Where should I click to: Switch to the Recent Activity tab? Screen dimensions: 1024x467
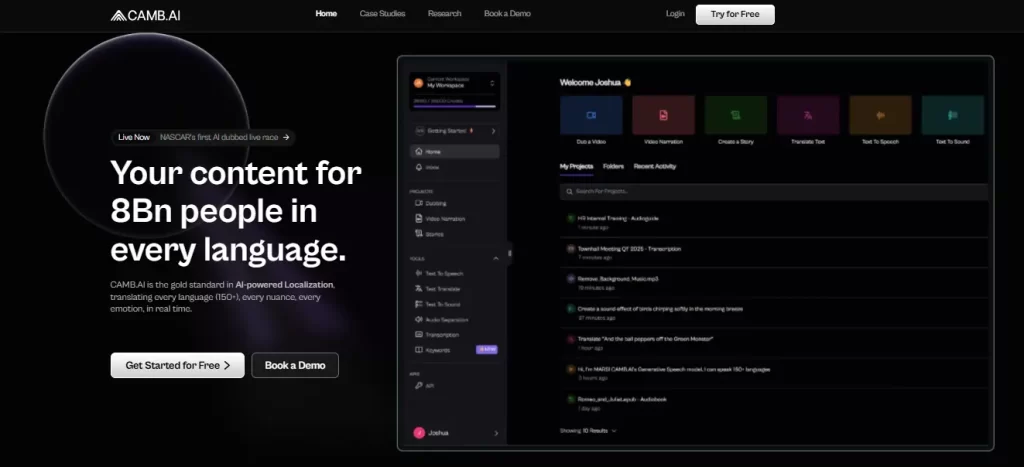tap(655, 166)
